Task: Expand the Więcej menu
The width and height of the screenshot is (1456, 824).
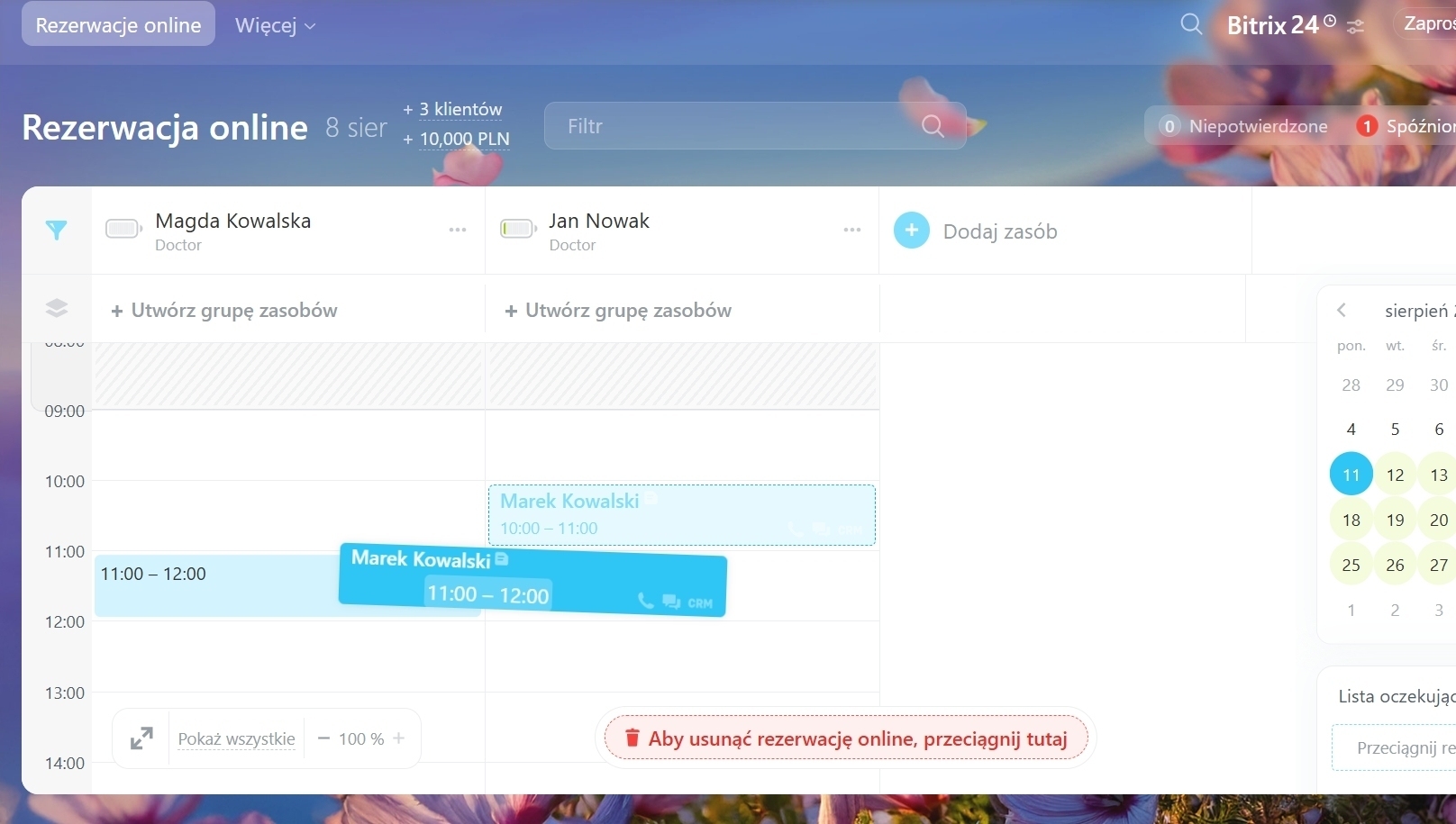Action: [275, 25]
